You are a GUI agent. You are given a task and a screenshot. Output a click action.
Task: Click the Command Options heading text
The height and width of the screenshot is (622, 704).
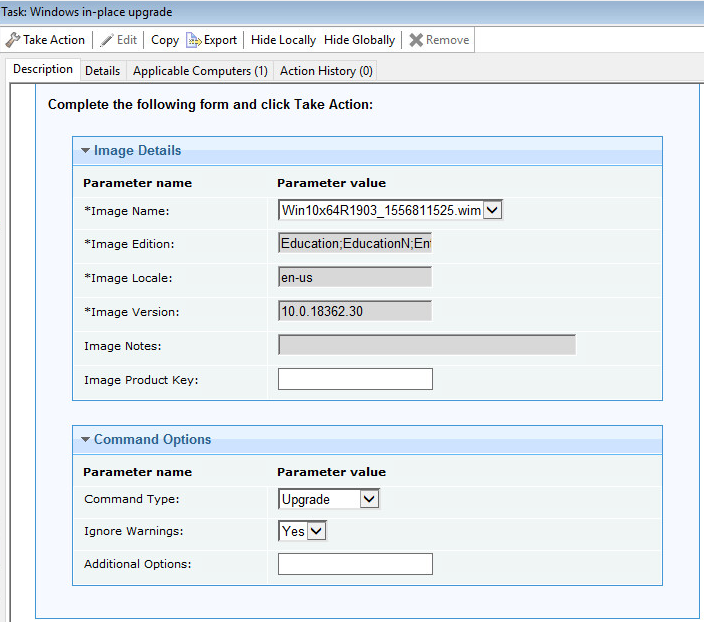click(x=152, y=439)
